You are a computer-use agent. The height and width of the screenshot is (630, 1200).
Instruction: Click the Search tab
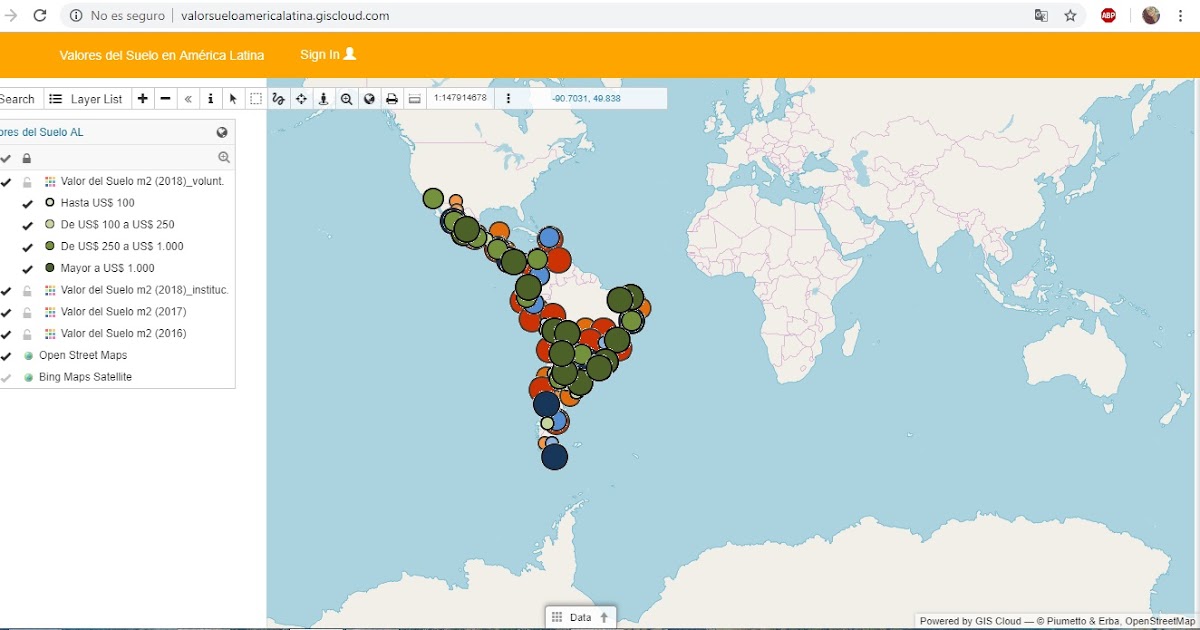pos(18,99)
